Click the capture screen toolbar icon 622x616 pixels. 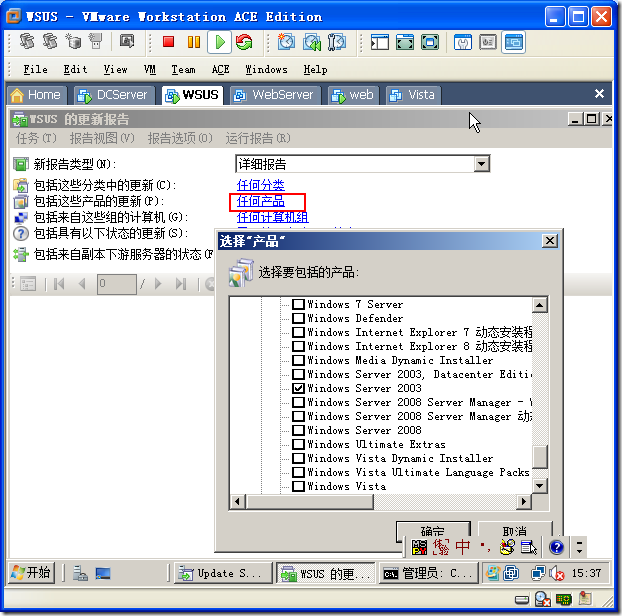127,41
